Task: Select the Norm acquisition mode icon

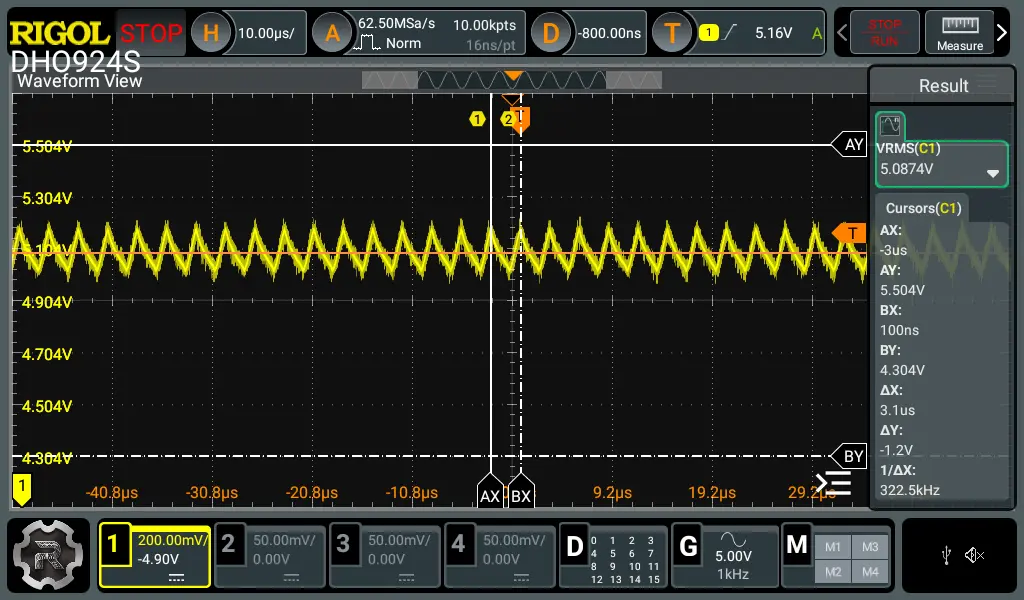Action: pyautogui.click(x=366, y=44)
